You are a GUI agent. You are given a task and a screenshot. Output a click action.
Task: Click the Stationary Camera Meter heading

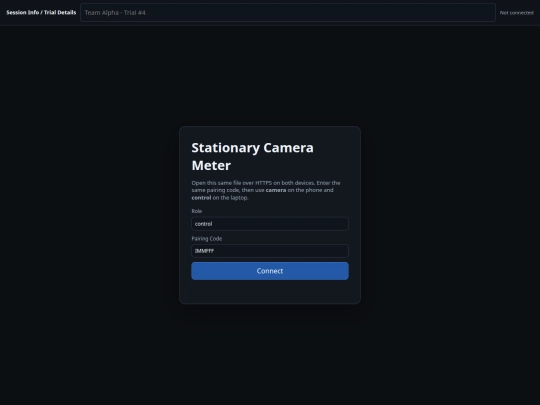tap(252, 157)
